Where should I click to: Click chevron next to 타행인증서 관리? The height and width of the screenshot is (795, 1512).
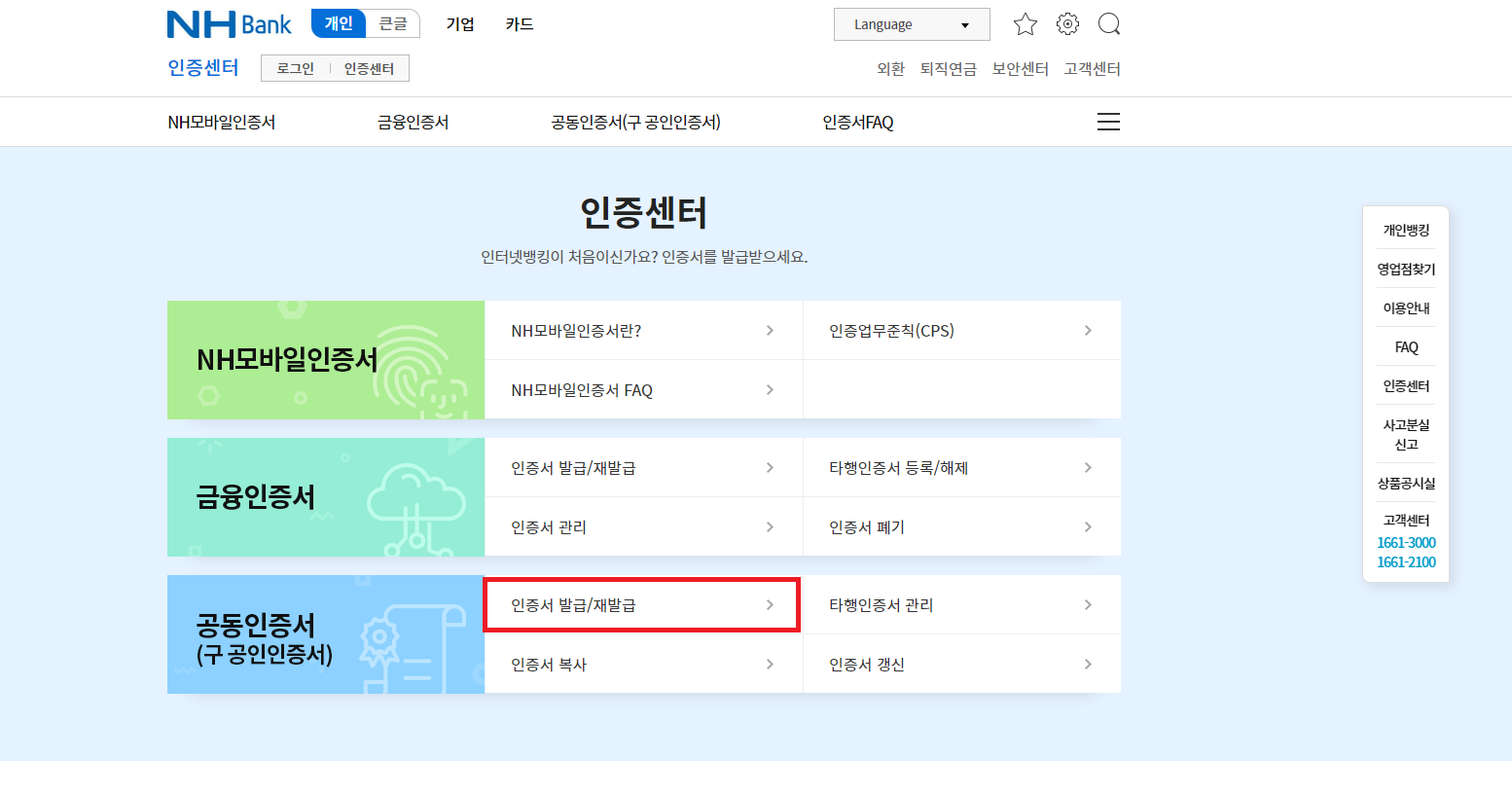tap(1088, 605)
